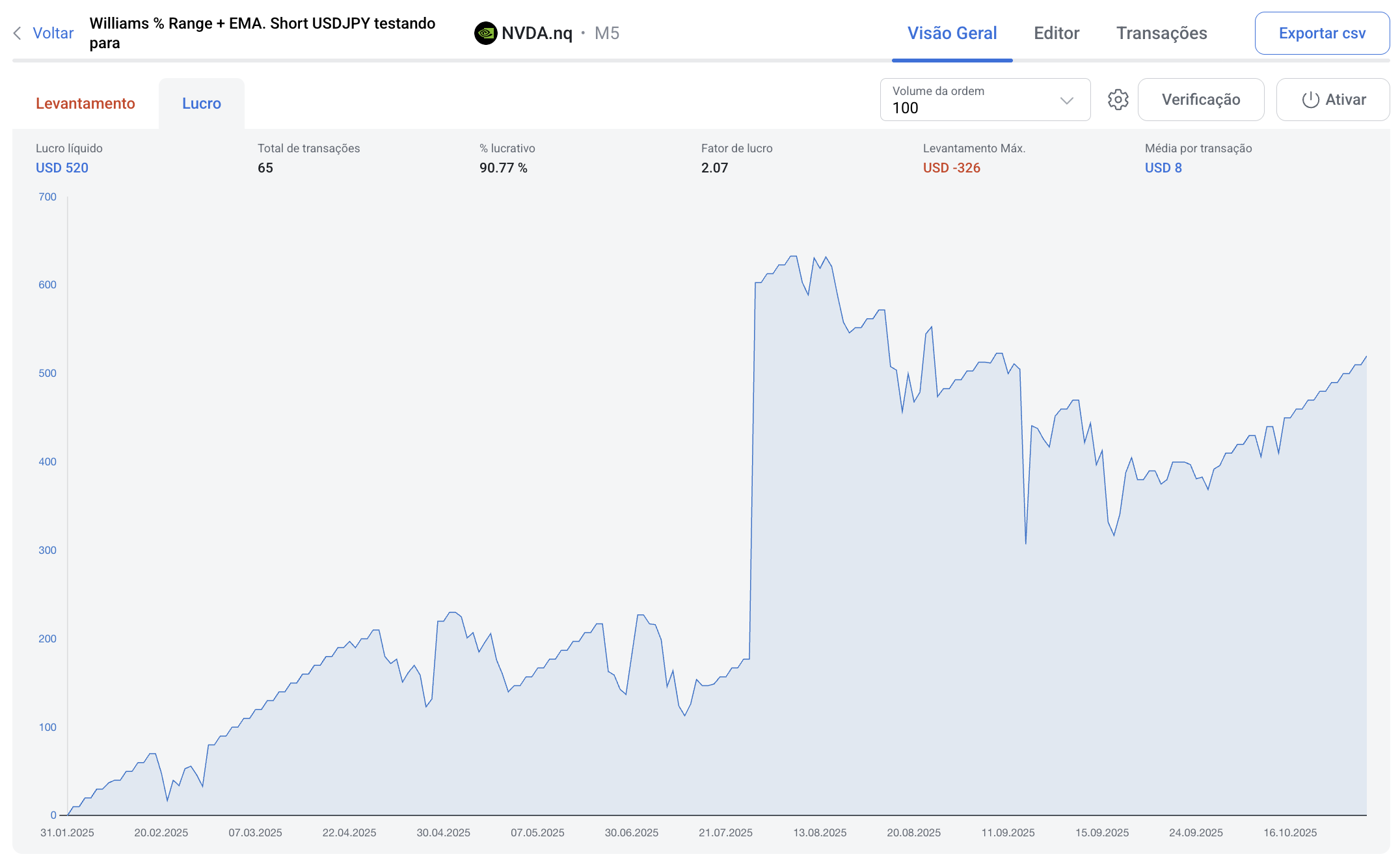Viewport: 1400px width, 863px height.
Task: Click the 13.08.2025 date on chart axis
Action: point(819,832)
